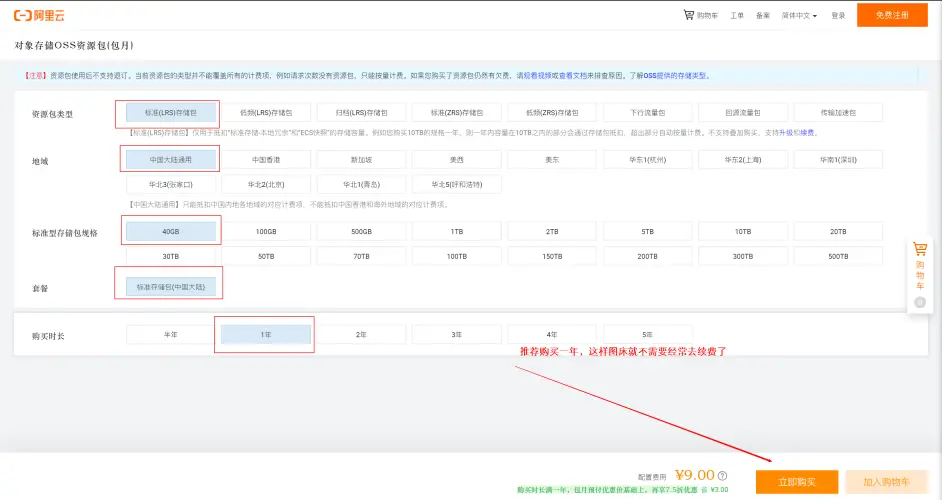Choose the 华北3(张家口) region
This screenshot has height=500, width=942.
[x=171, y=184]
